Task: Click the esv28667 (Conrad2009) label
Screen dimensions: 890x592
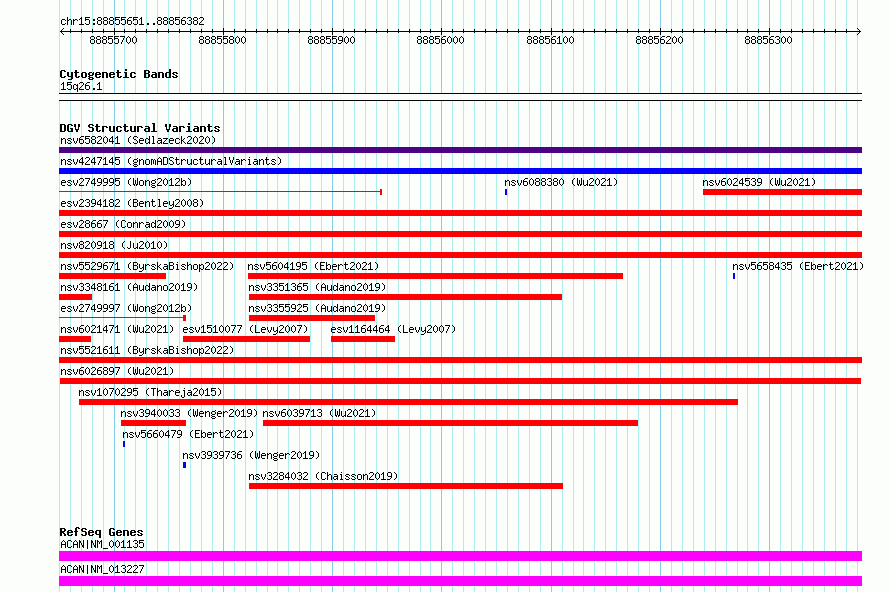Action: pos(123,224)
